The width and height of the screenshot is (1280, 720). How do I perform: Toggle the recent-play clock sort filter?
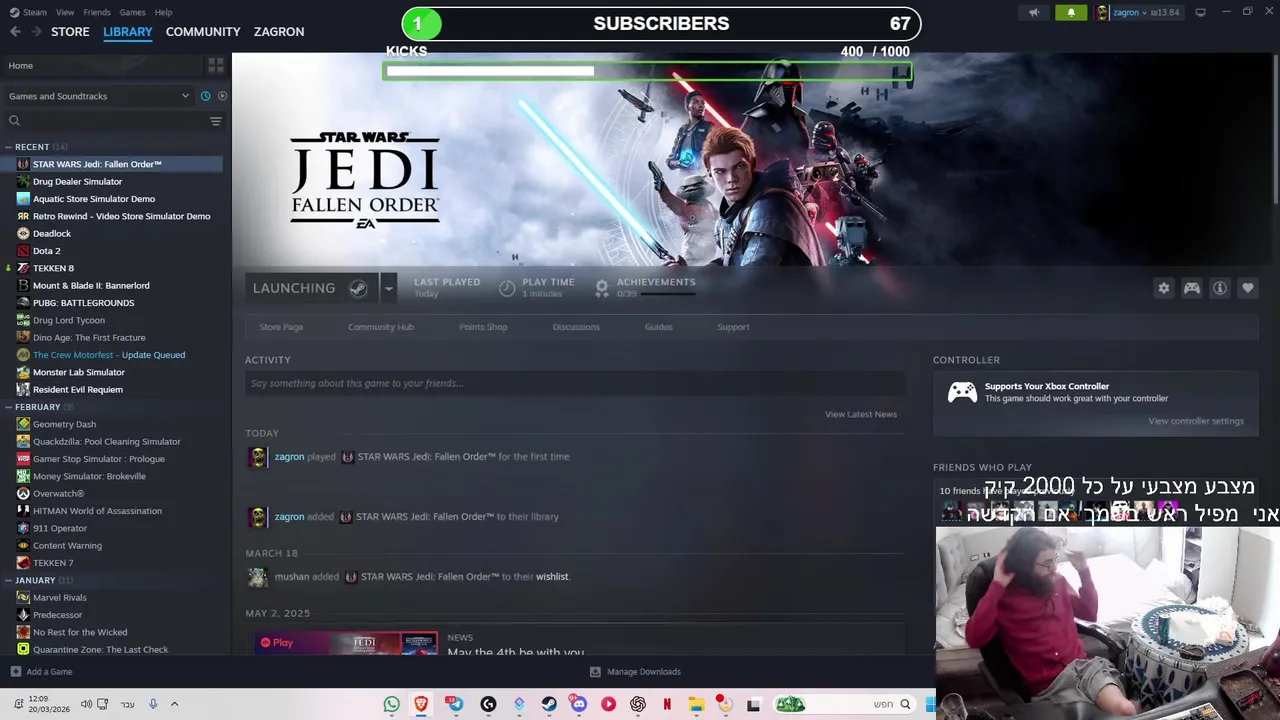click(205, 96)
